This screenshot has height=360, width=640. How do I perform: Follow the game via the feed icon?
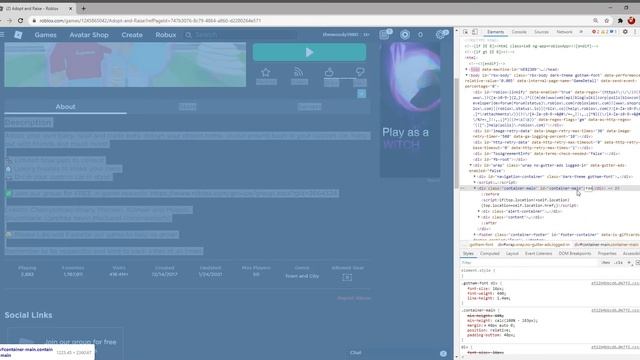299,72
